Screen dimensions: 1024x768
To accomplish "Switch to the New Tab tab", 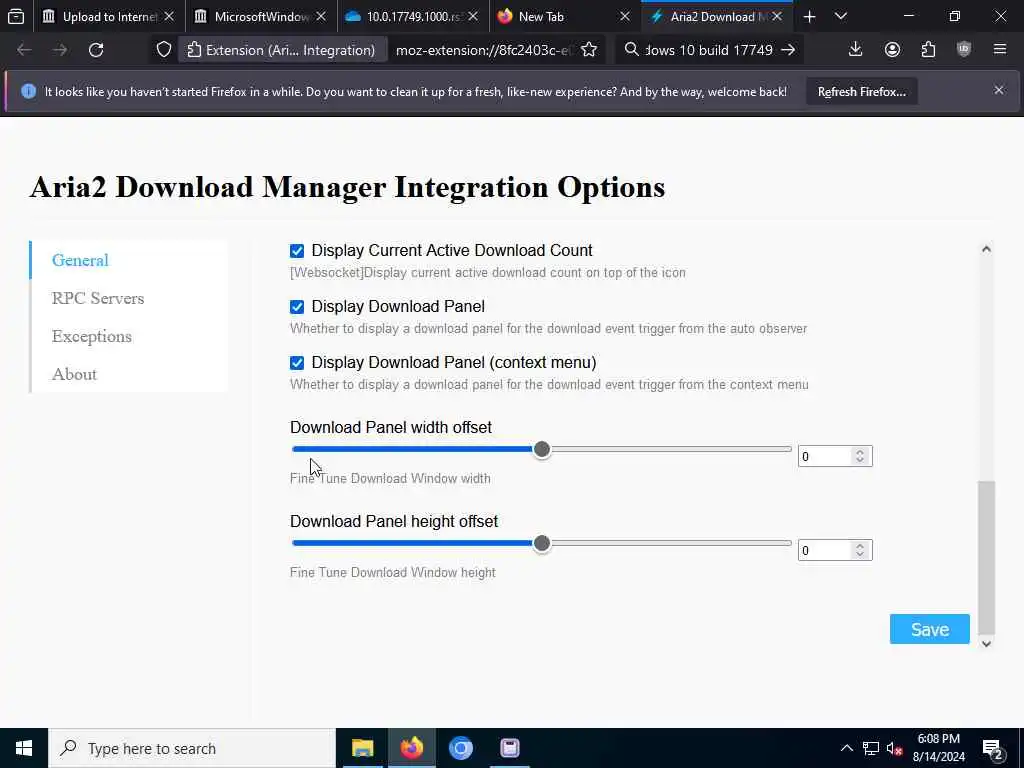I will click(563, 16).
